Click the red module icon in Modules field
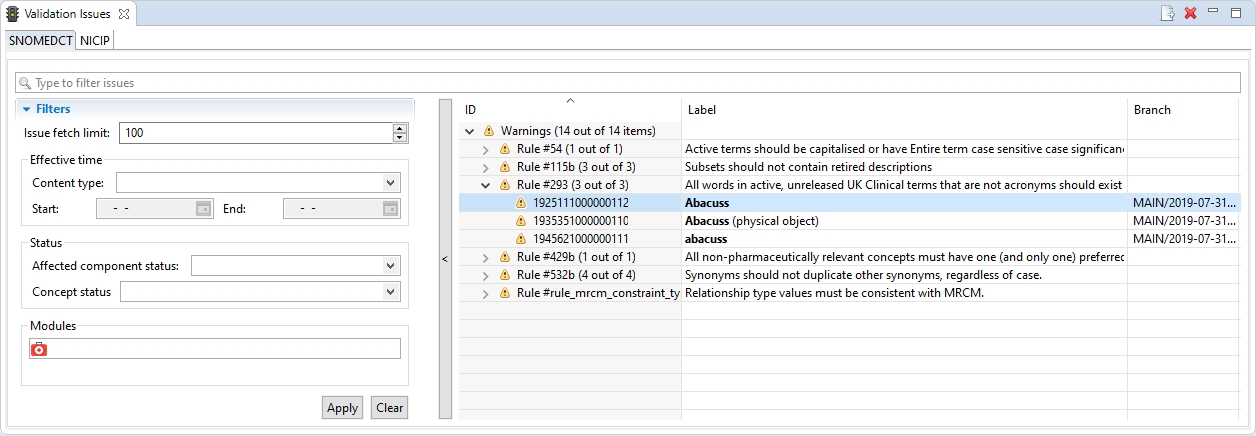The height and width of the screenshot is (436, 1256). 39,349
